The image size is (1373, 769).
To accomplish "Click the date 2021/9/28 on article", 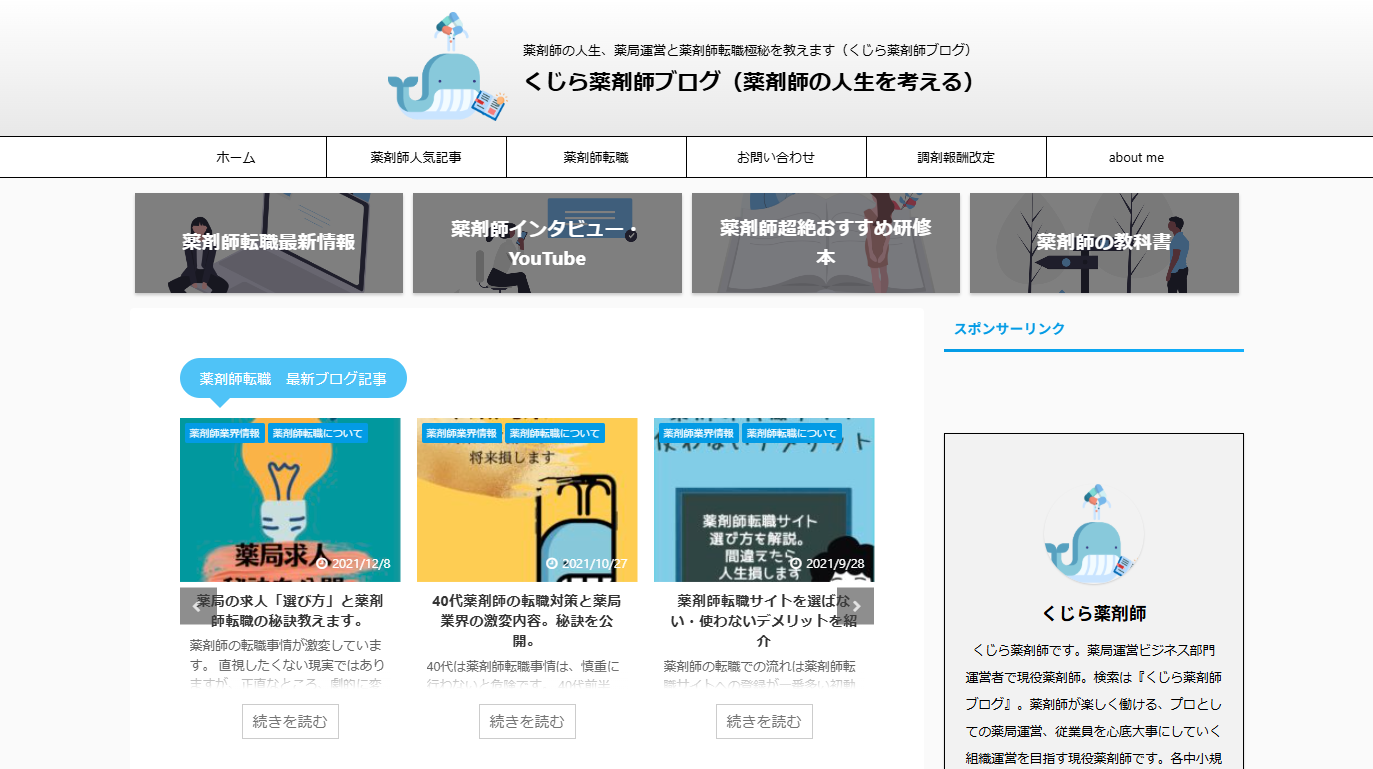I will [x=828, y=563].
